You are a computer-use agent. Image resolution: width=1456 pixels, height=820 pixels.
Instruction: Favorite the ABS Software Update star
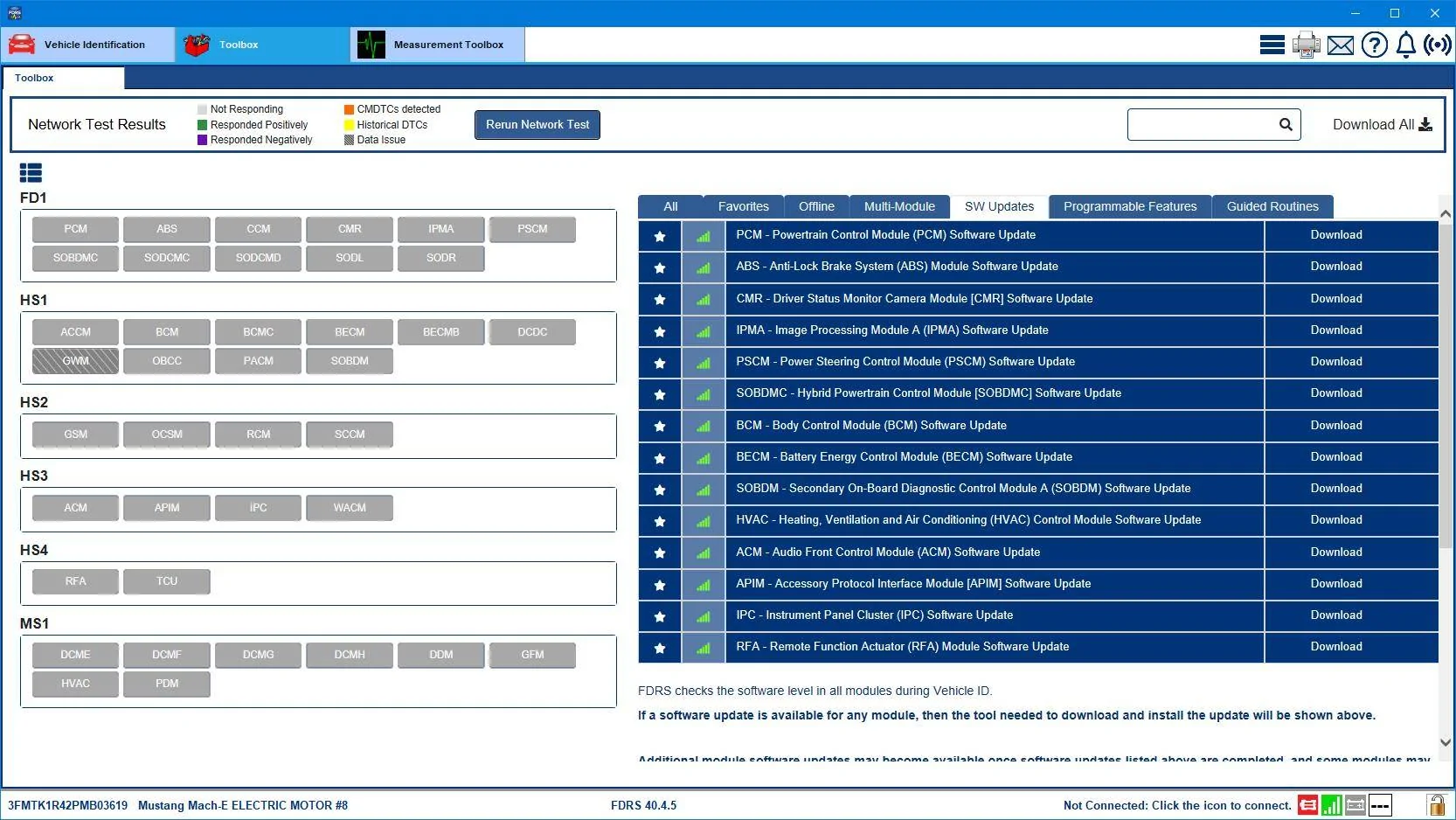pos(660,268)
